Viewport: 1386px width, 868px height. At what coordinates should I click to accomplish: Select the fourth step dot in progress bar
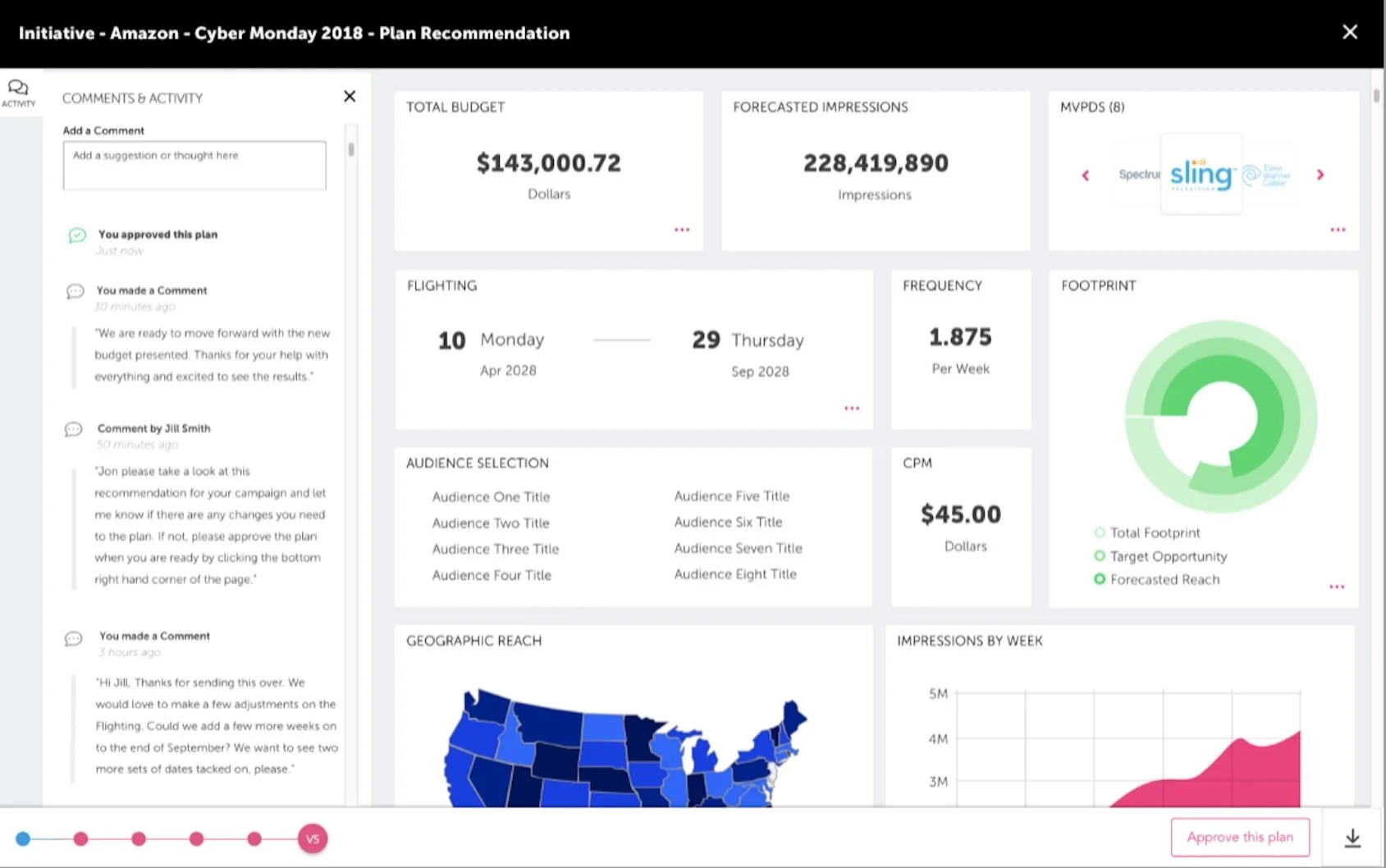(196, 838)
